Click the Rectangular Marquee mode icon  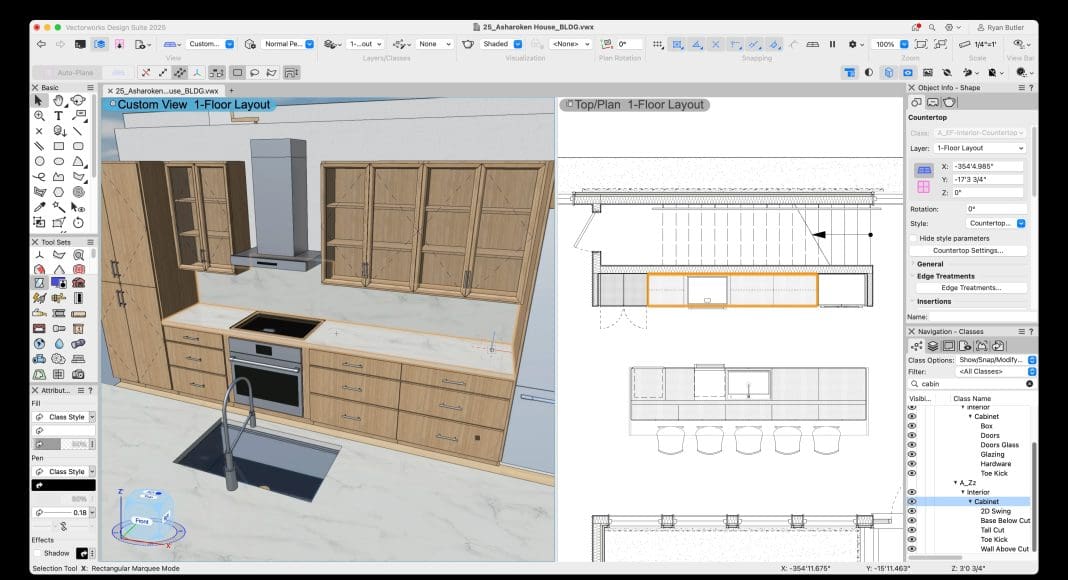(238, 72)
